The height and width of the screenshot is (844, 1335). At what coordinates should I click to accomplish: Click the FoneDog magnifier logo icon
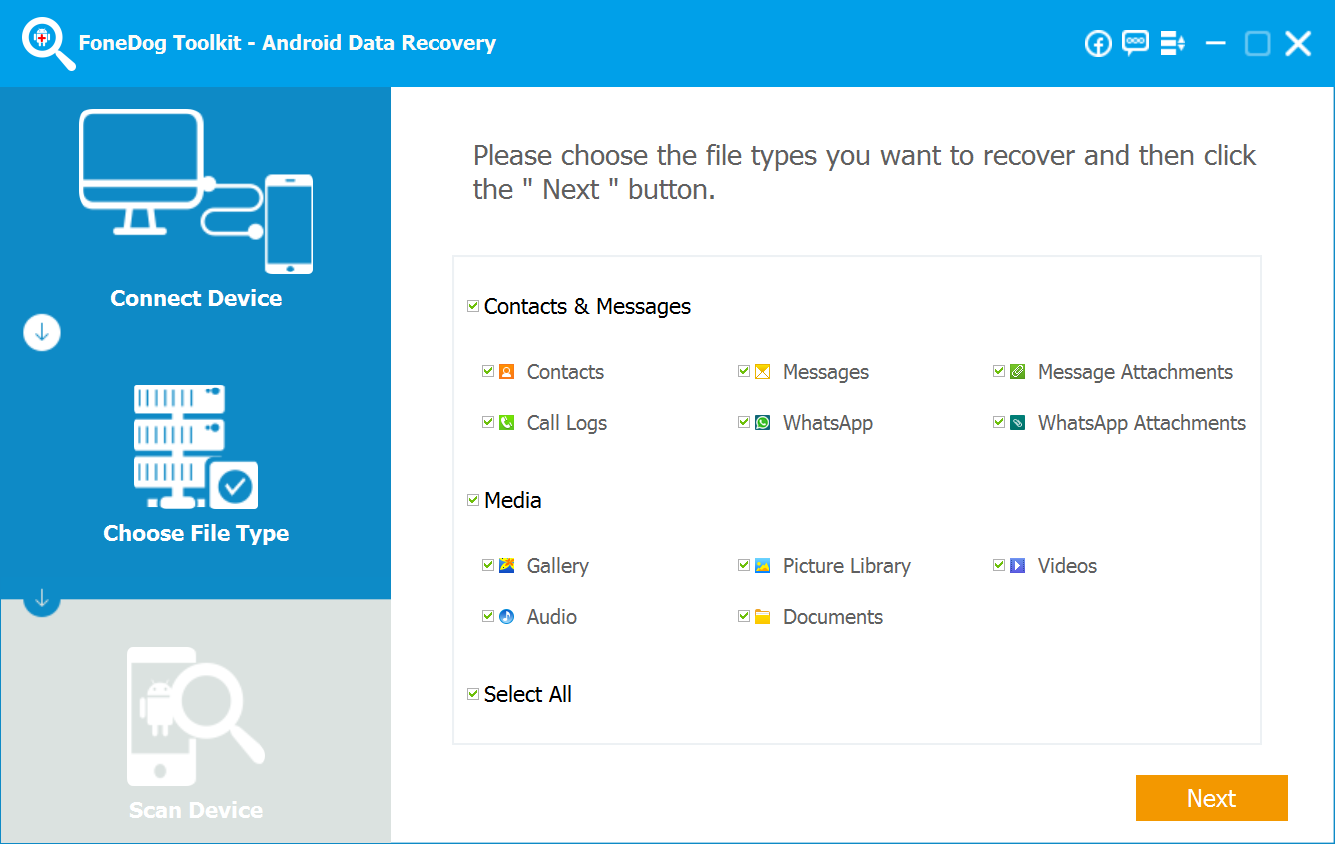click(48, 44)
